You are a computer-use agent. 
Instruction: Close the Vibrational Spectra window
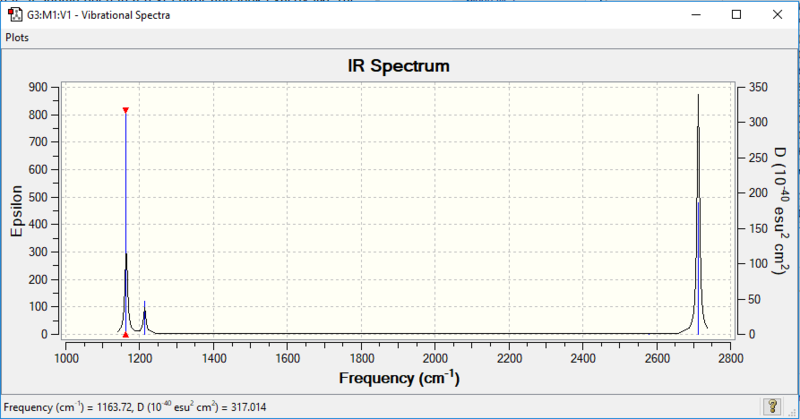[x=777, y=15]
